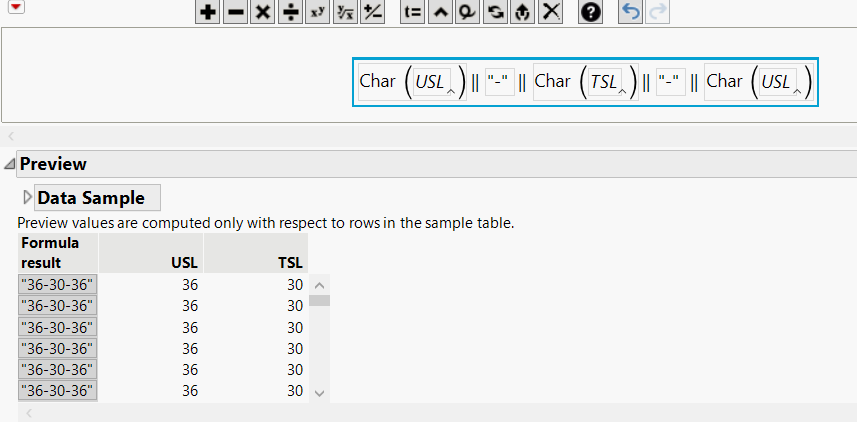Undo the last formula edit
Screen dimensions: 857x422
tap(630, 12)
